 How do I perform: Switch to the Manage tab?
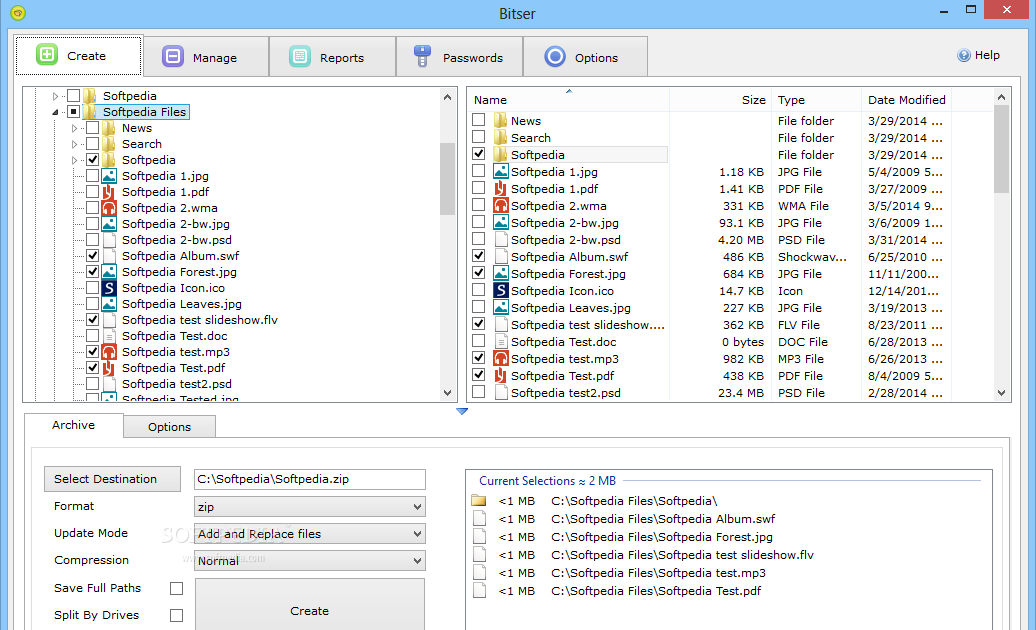tap(205, 57)
